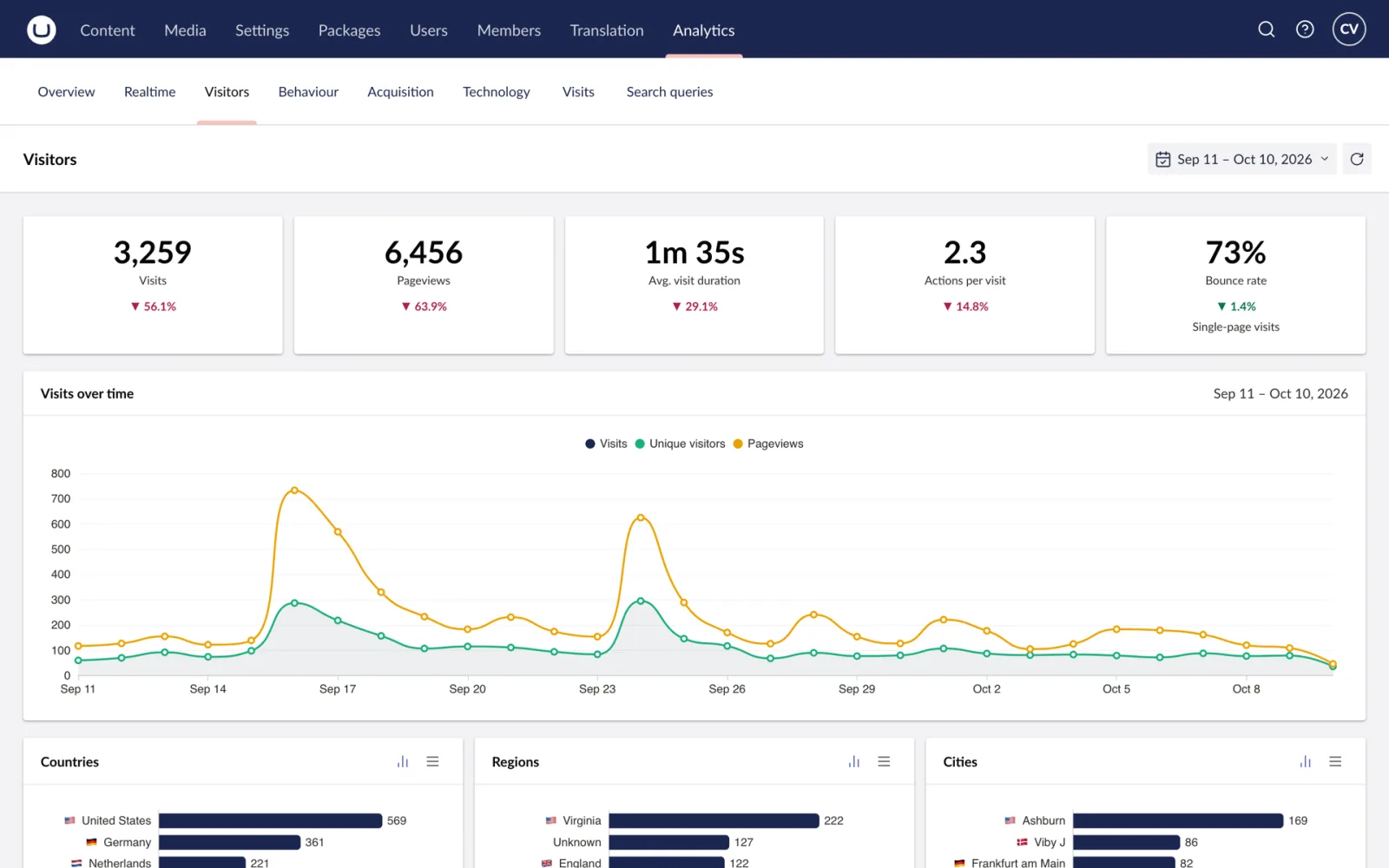Switch Countries panel to list view
Screen dimensions: 1389x868
click(x=432, y=761)
